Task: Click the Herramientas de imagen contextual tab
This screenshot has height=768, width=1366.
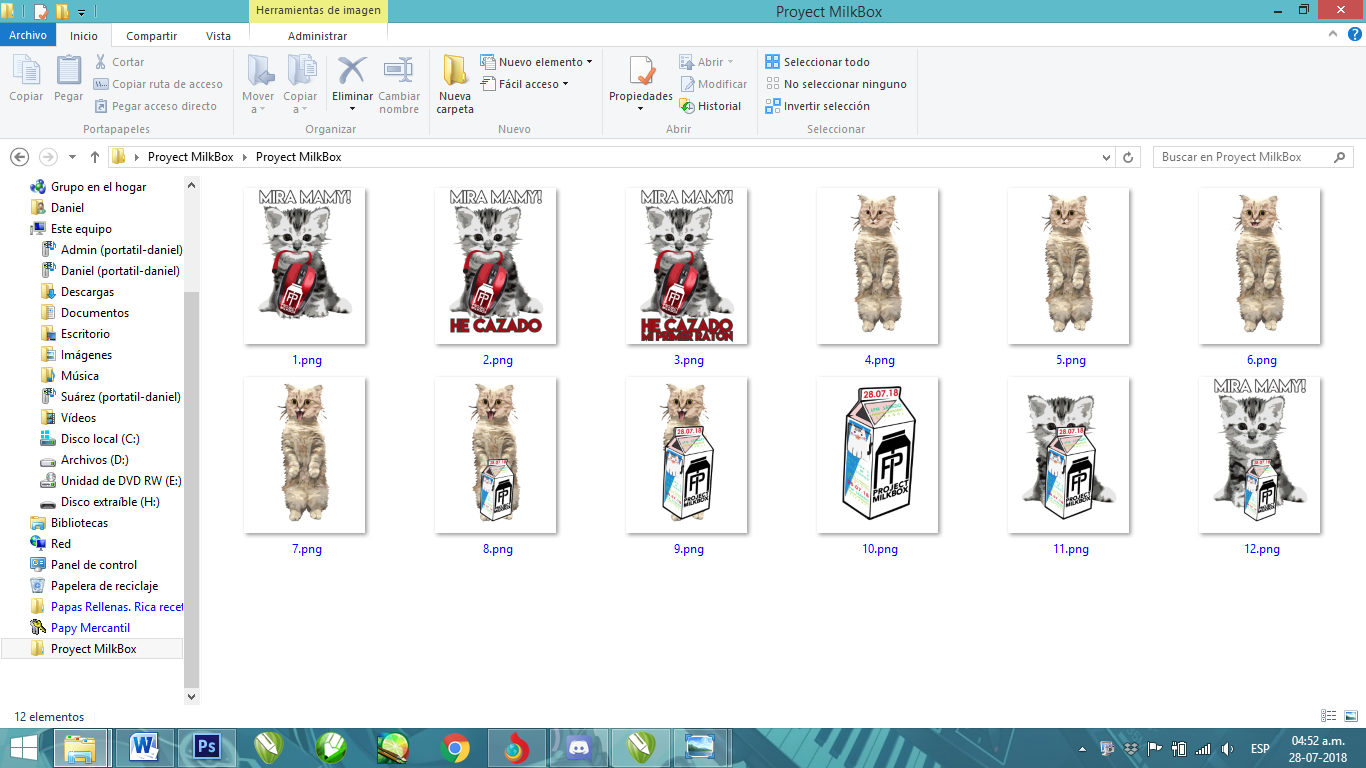Action: click(x=317, y=11)
